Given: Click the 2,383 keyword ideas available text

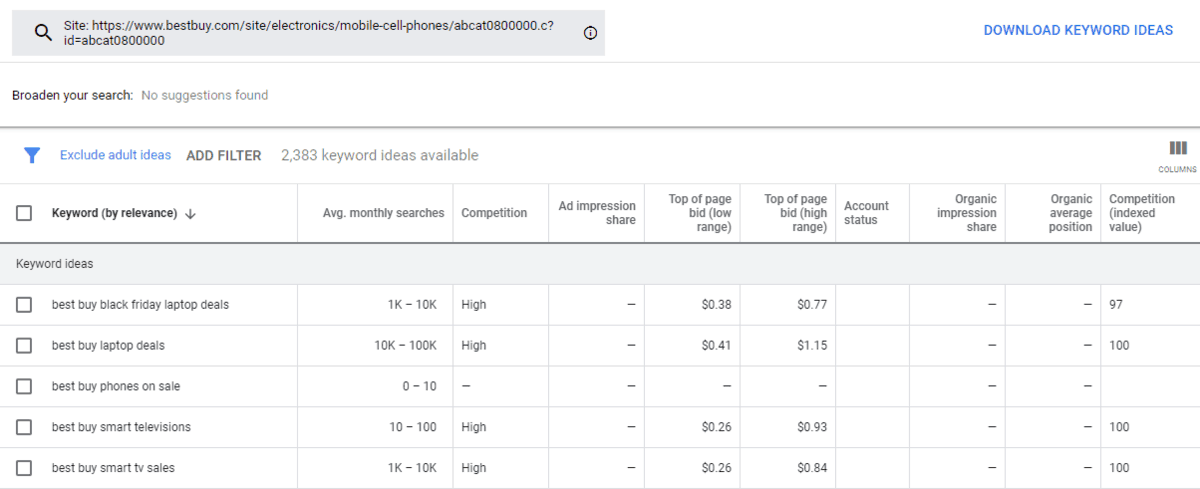Looking at the screenshot, I should click(380, 155).
